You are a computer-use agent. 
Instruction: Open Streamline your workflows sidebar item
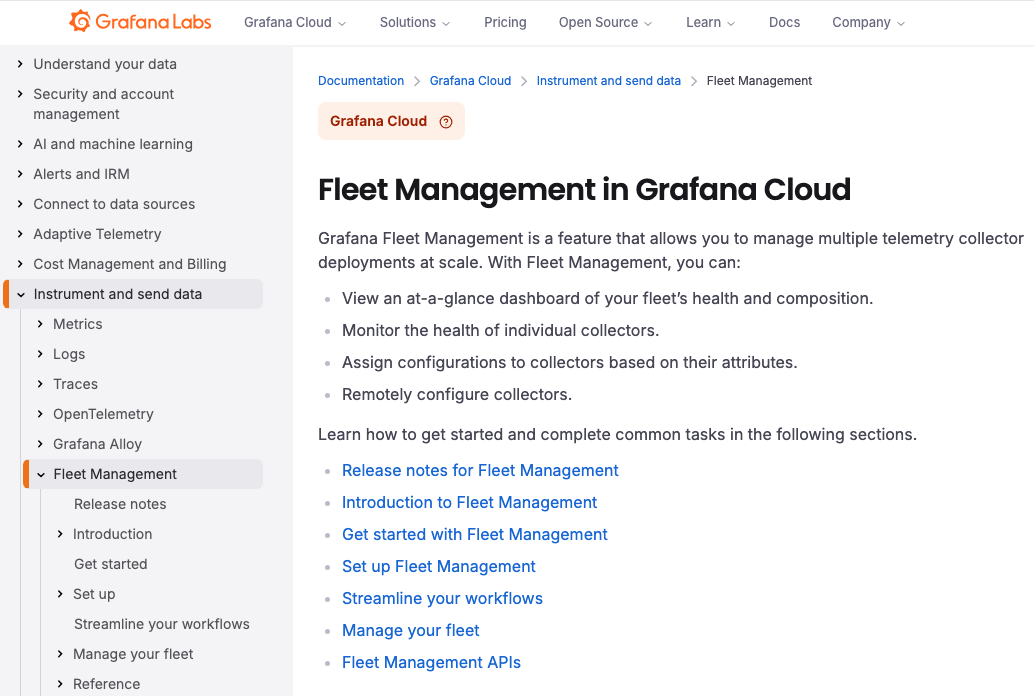click(x=162, y=624)
